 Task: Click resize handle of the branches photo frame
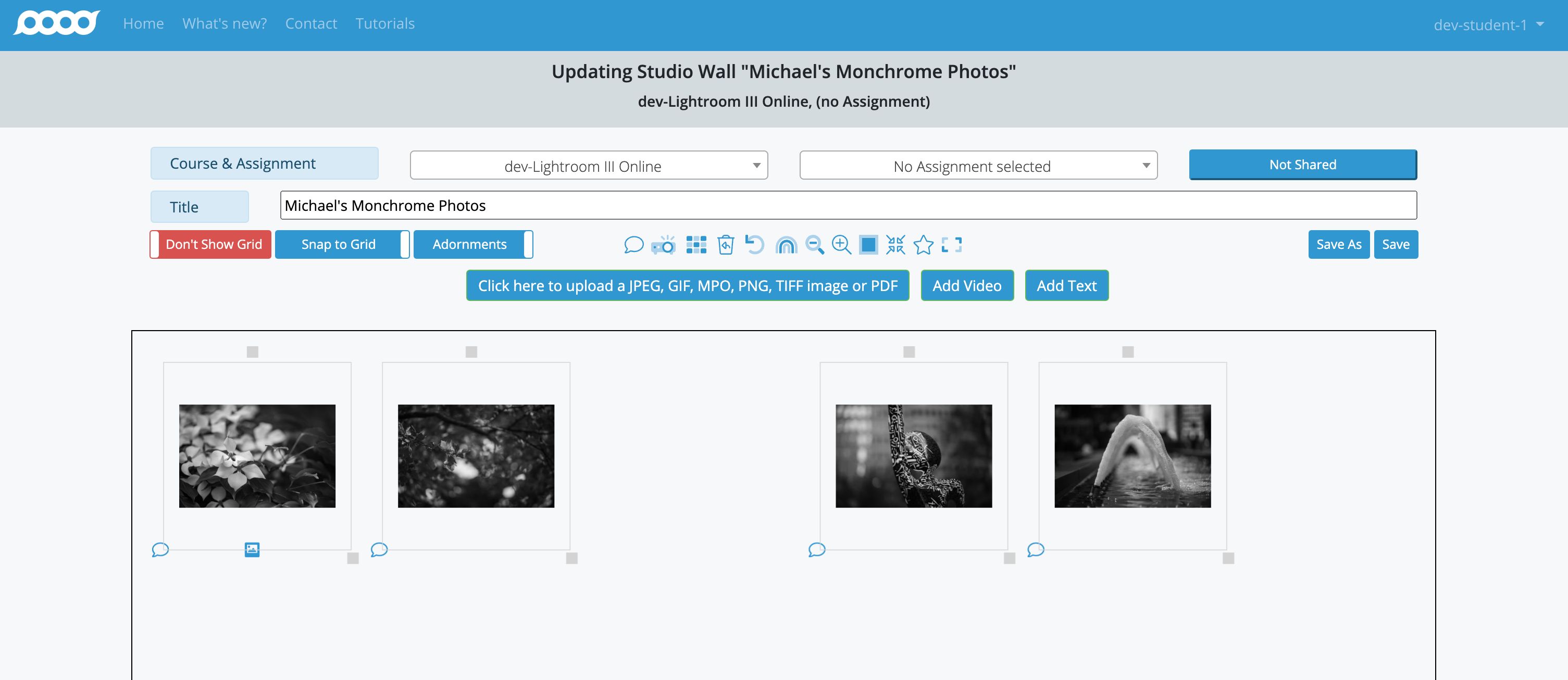coord(571,558)
